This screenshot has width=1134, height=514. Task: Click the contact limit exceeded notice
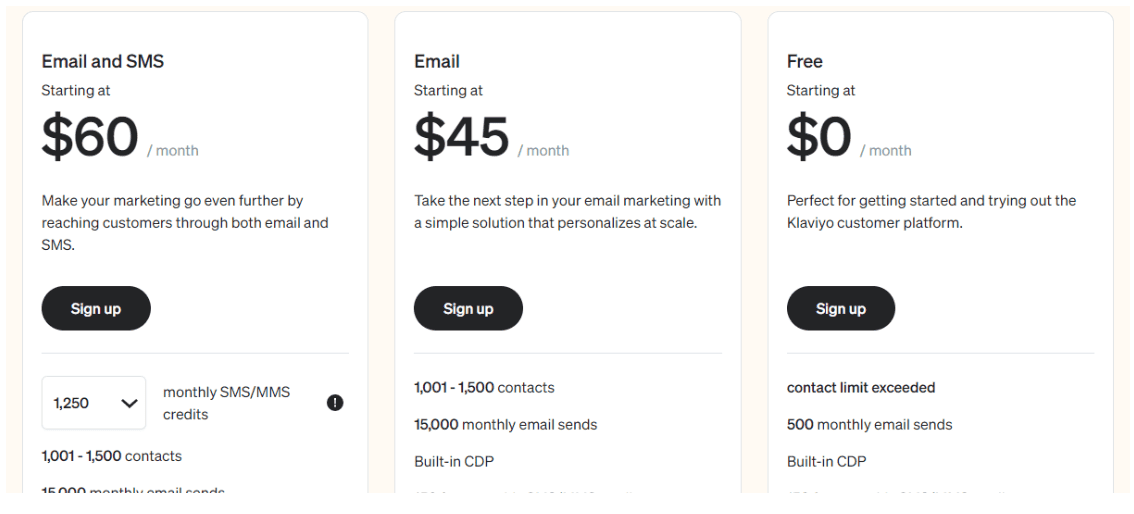click(x=861, y=387)
